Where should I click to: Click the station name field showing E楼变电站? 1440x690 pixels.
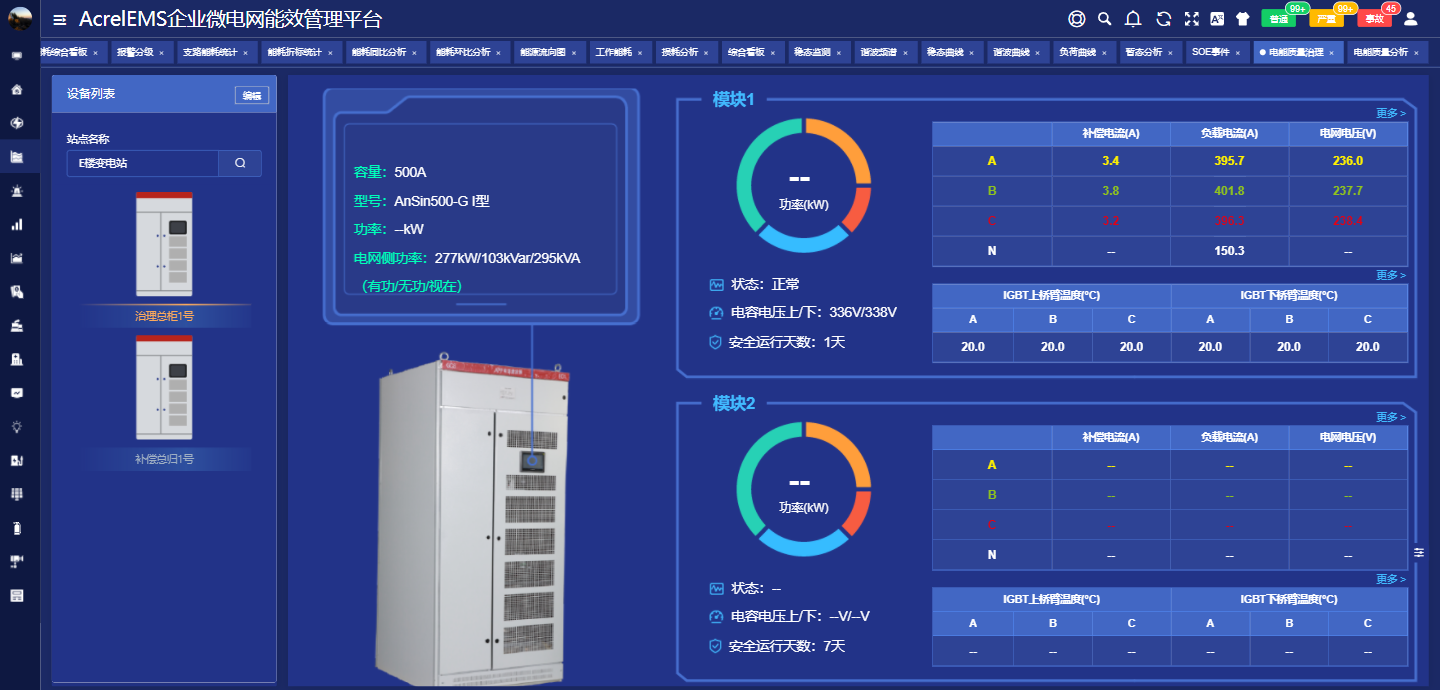[143, 163]
